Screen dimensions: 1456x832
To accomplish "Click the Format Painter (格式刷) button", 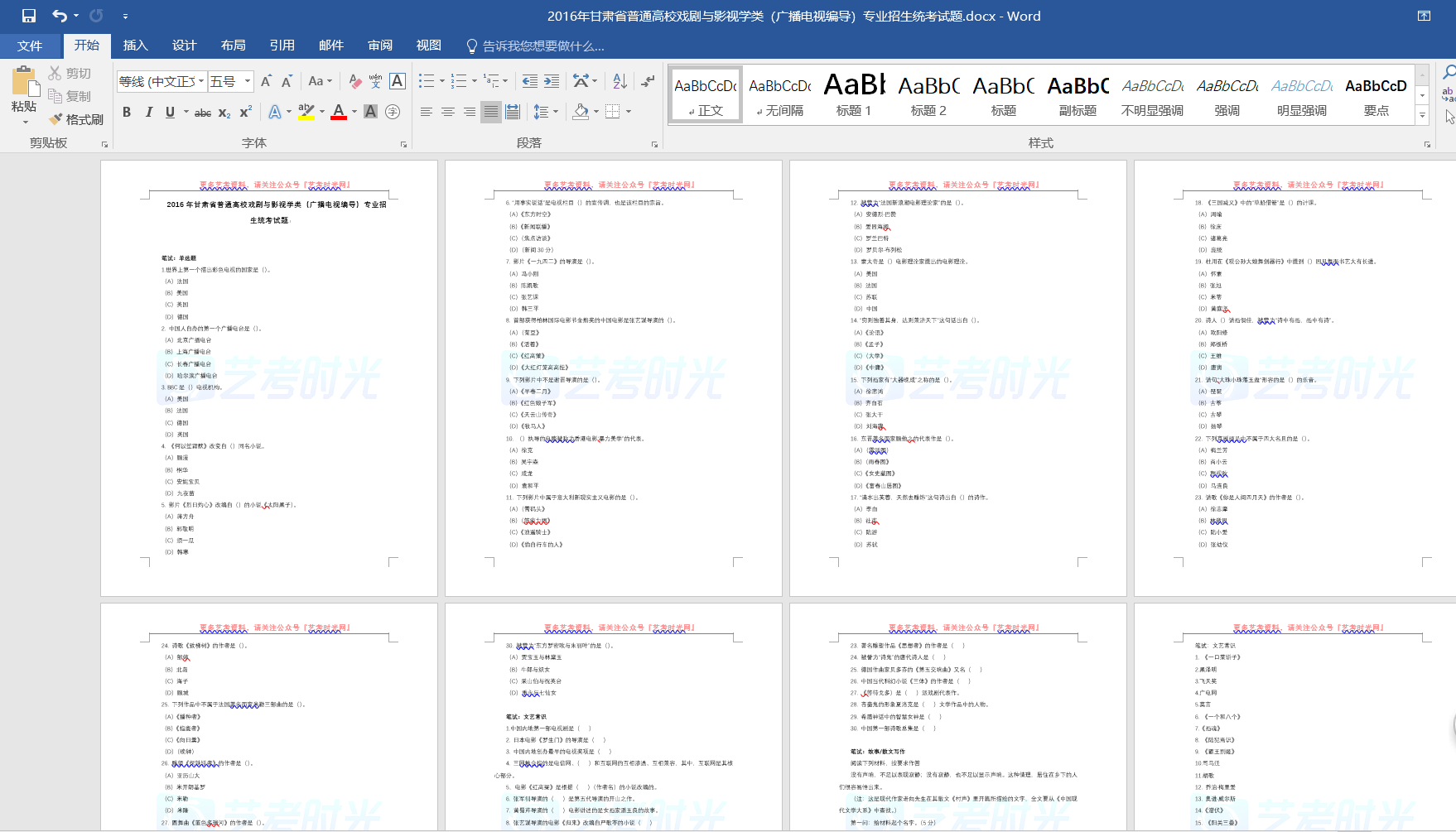I will point(76,119).
